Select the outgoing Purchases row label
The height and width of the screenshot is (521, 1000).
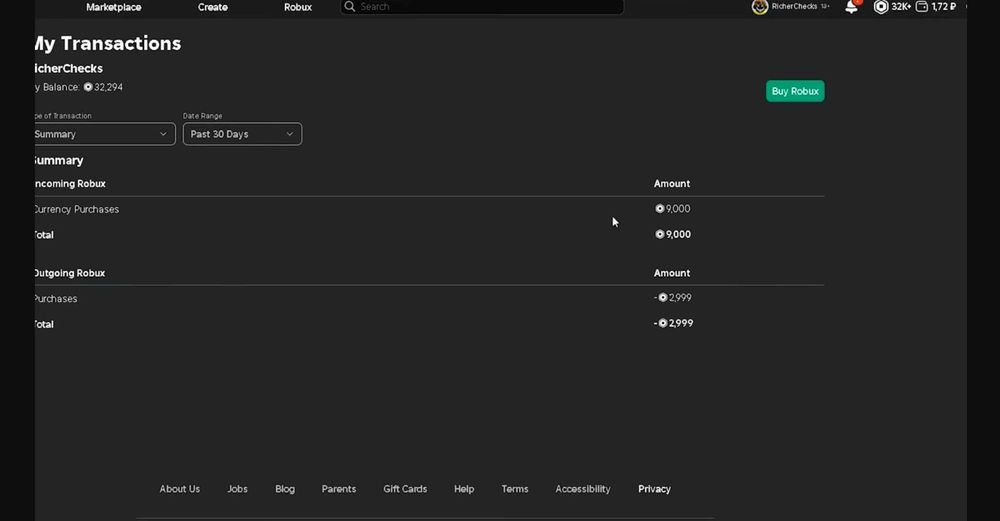pos(55,298)
